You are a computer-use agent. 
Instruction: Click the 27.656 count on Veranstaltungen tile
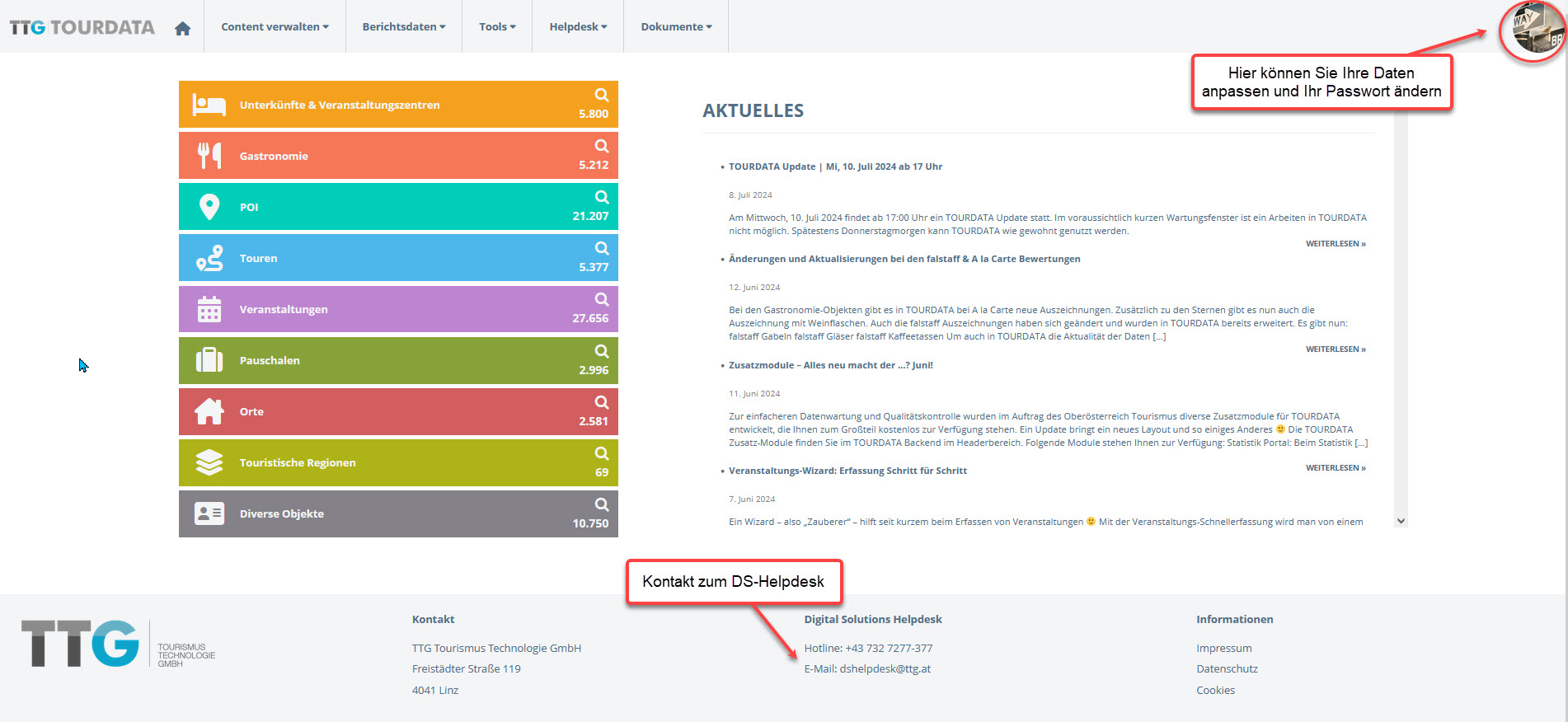tap(590, 318)
